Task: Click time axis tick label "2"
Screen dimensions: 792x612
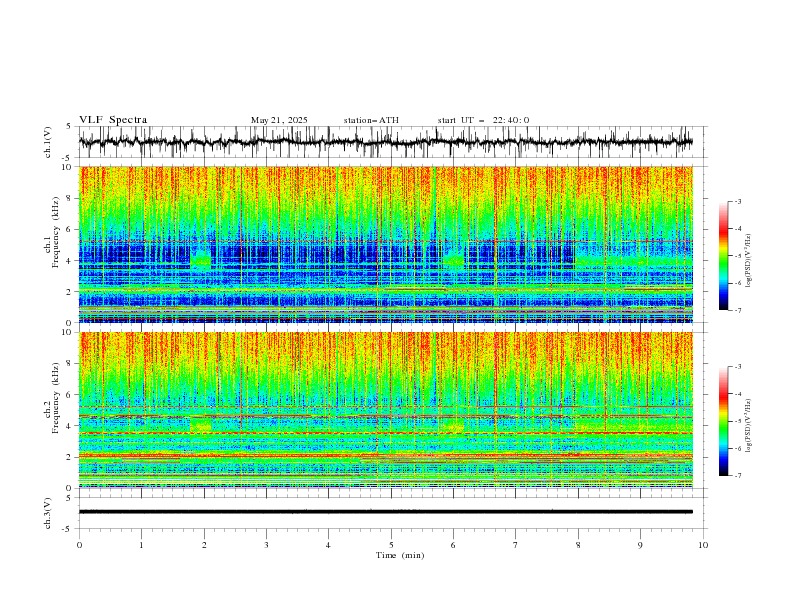Action: [204, 545]
